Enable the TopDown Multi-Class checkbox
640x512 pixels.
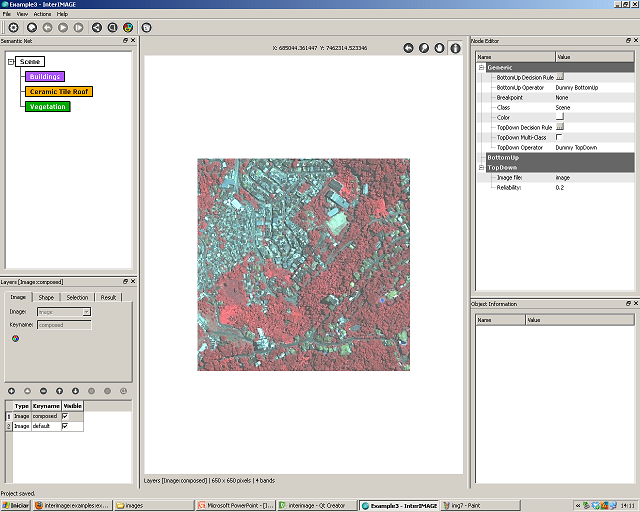559,137
